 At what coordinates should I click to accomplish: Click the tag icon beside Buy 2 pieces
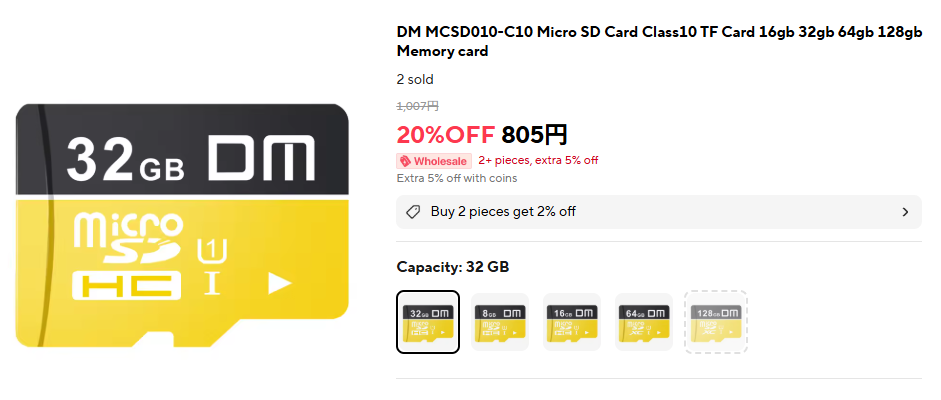coord(413,212)
